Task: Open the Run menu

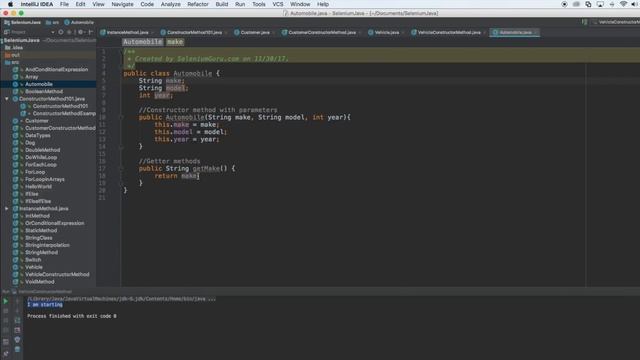Action: pyautogui.click(x=240, y=4)
